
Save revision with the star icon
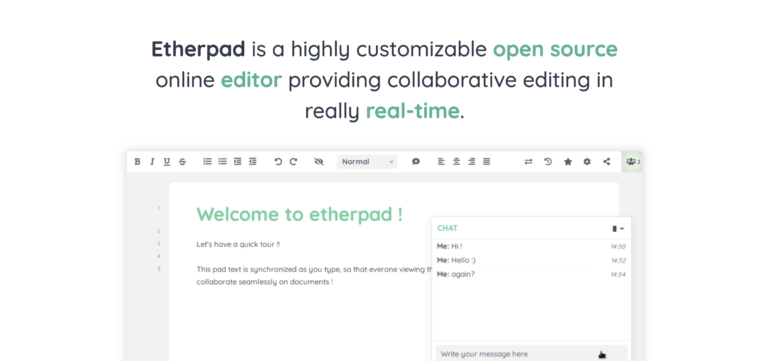568,162
